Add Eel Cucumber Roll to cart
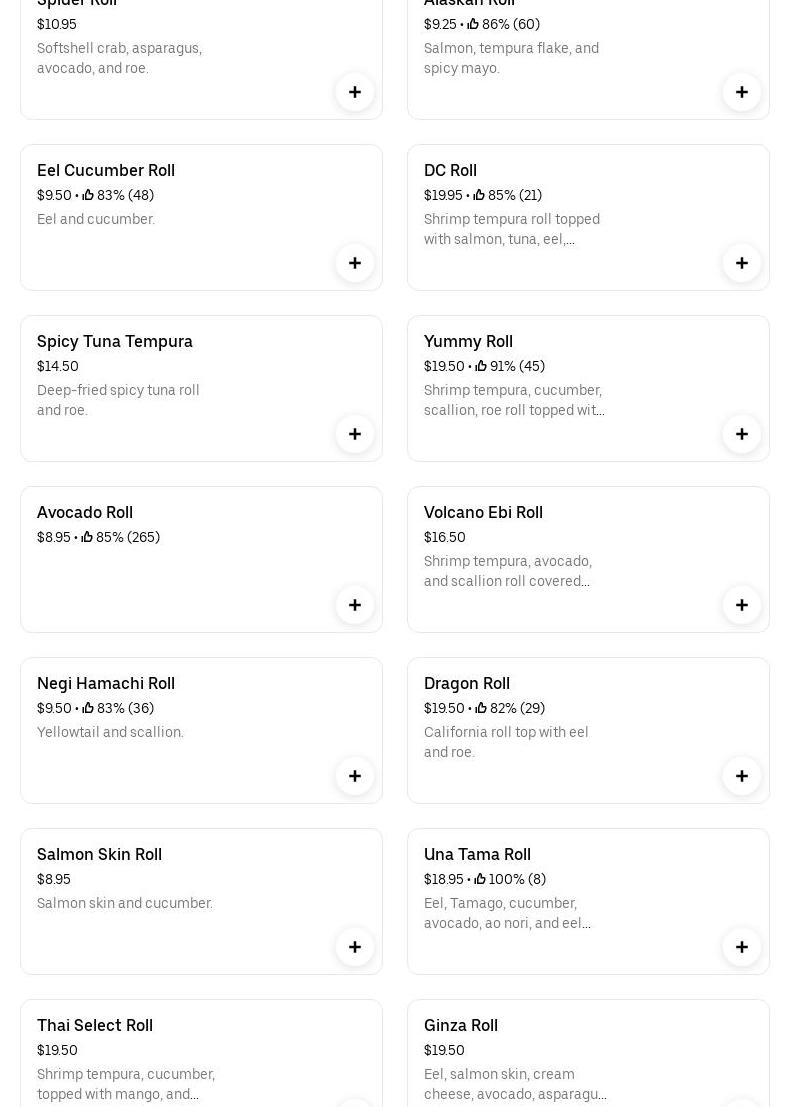This screenshot has width=804, height=1107. click(355, 263)
